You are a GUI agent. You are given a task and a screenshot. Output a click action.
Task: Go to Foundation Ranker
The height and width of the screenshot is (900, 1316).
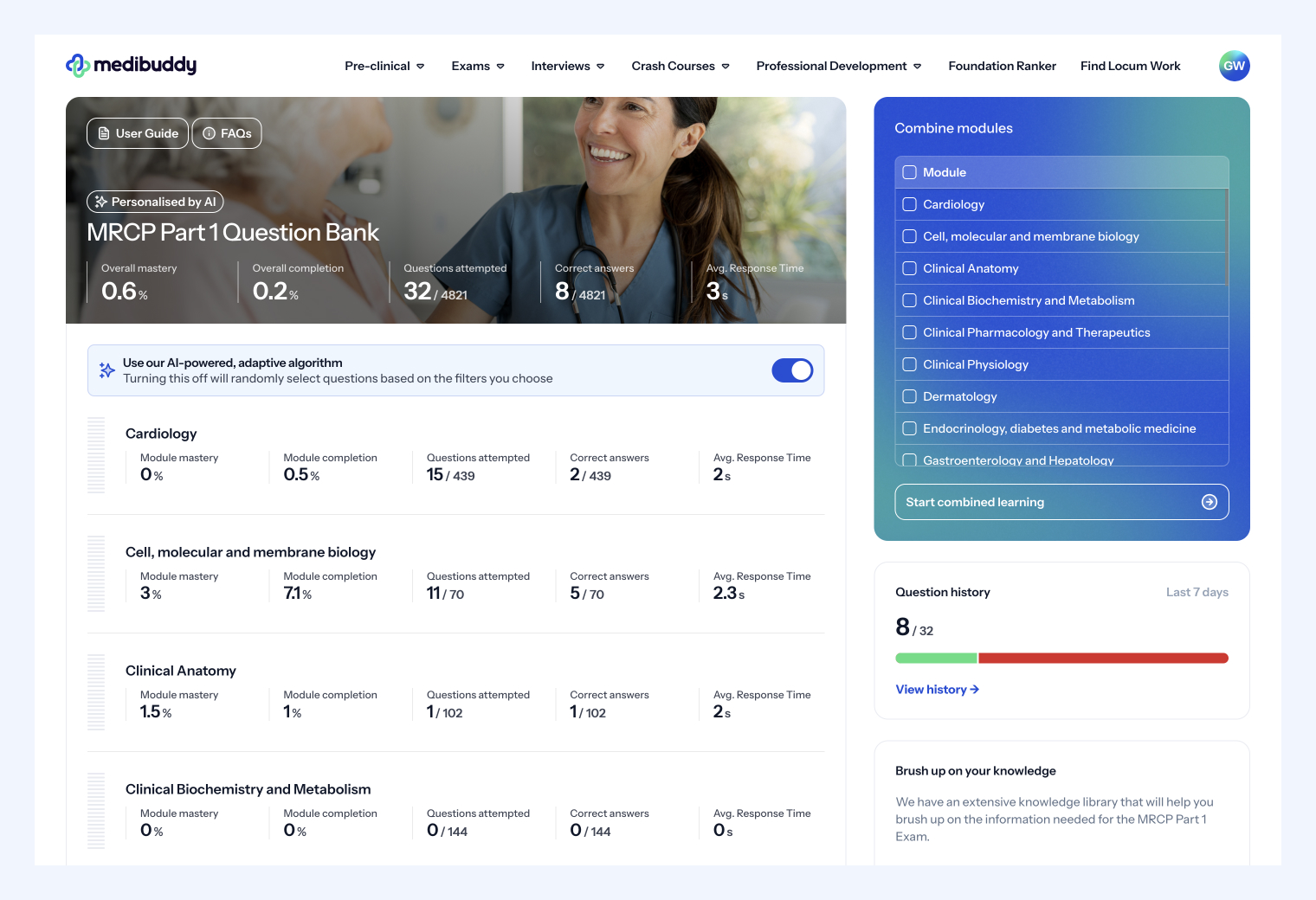click(x=1002, y=66)
